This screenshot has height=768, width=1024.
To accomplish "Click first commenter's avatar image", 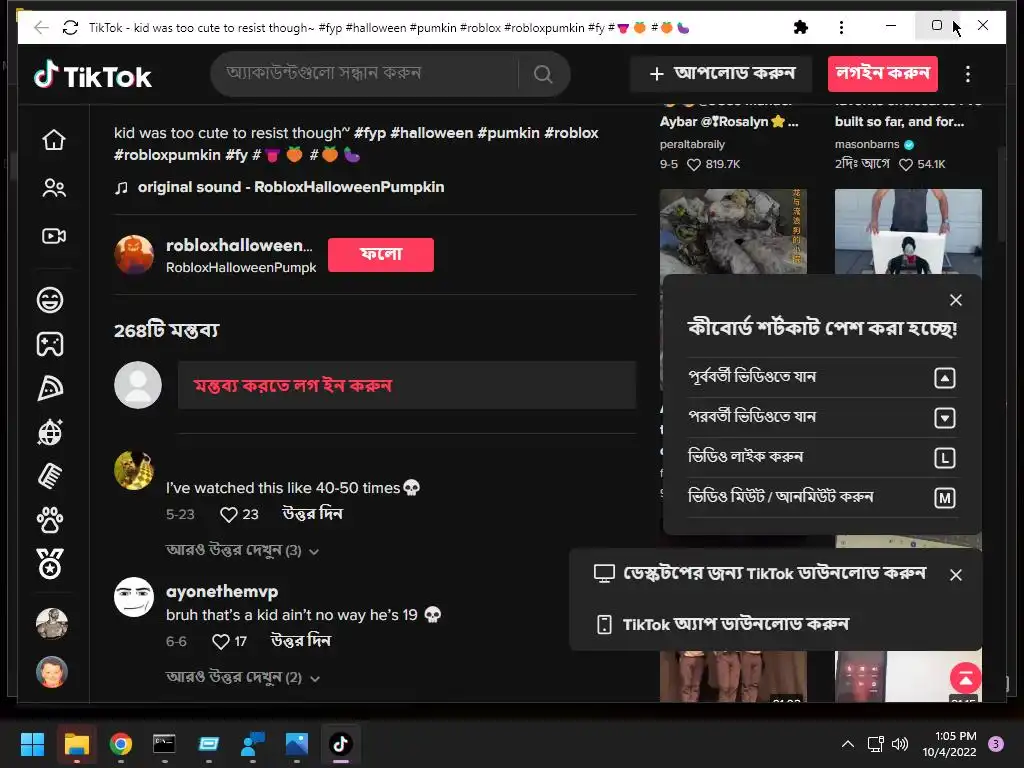I will (134, 470).
